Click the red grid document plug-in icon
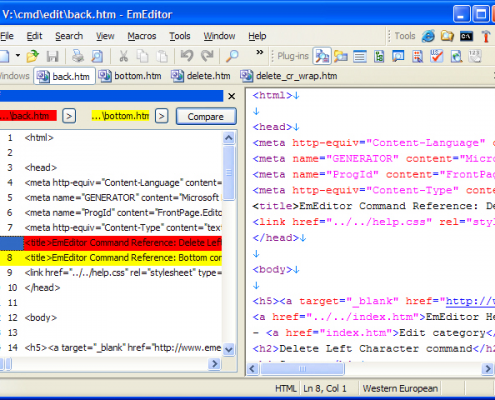The width and height of the screenshot is (495, 400). 417,56
